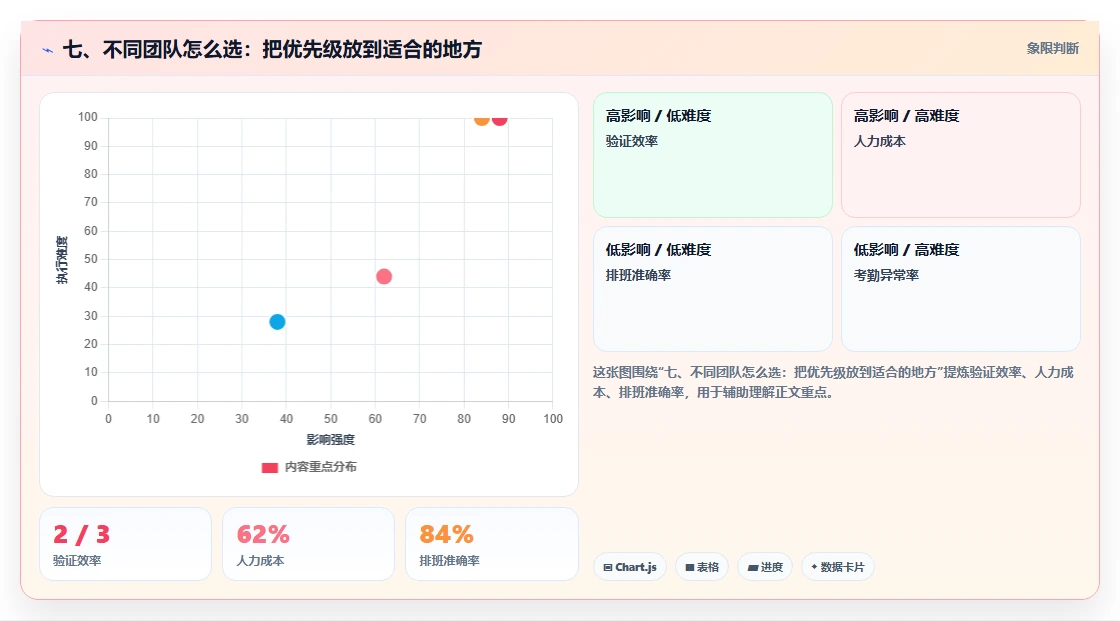The height and width of the screenshot is (621, 1120).
Task: Click the 验证效率 text in the green card
Action: pyautogui.click(x=632, y=141)
